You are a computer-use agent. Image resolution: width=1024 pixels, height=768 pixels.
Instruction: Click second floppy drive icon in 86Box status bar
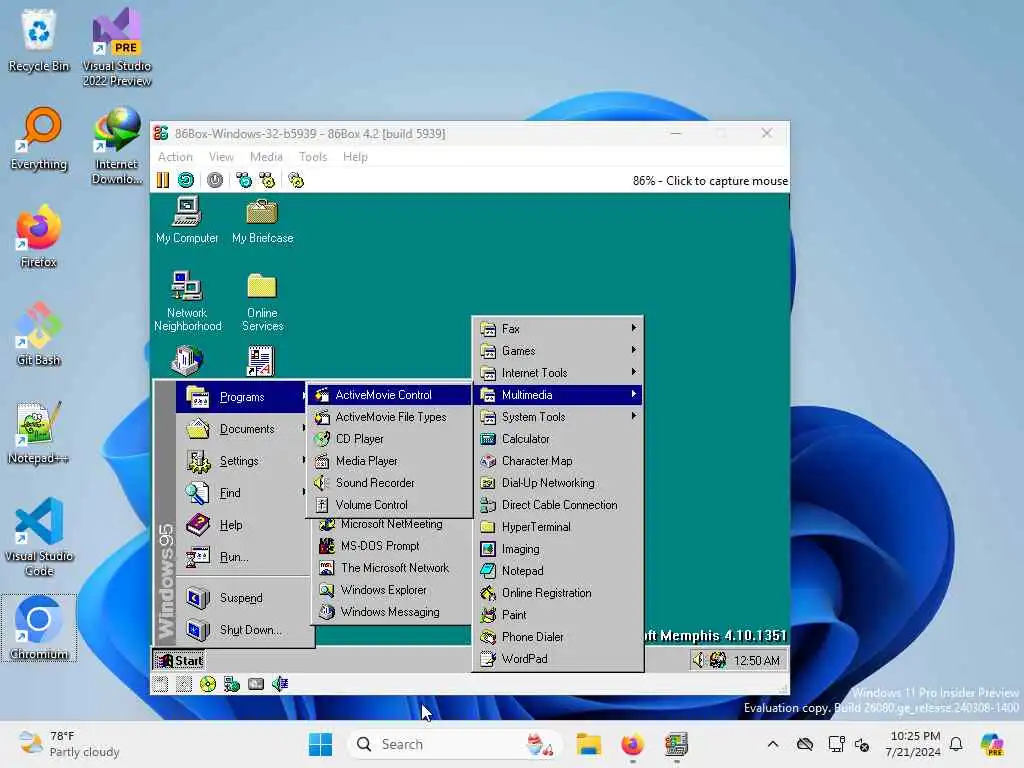184,684
